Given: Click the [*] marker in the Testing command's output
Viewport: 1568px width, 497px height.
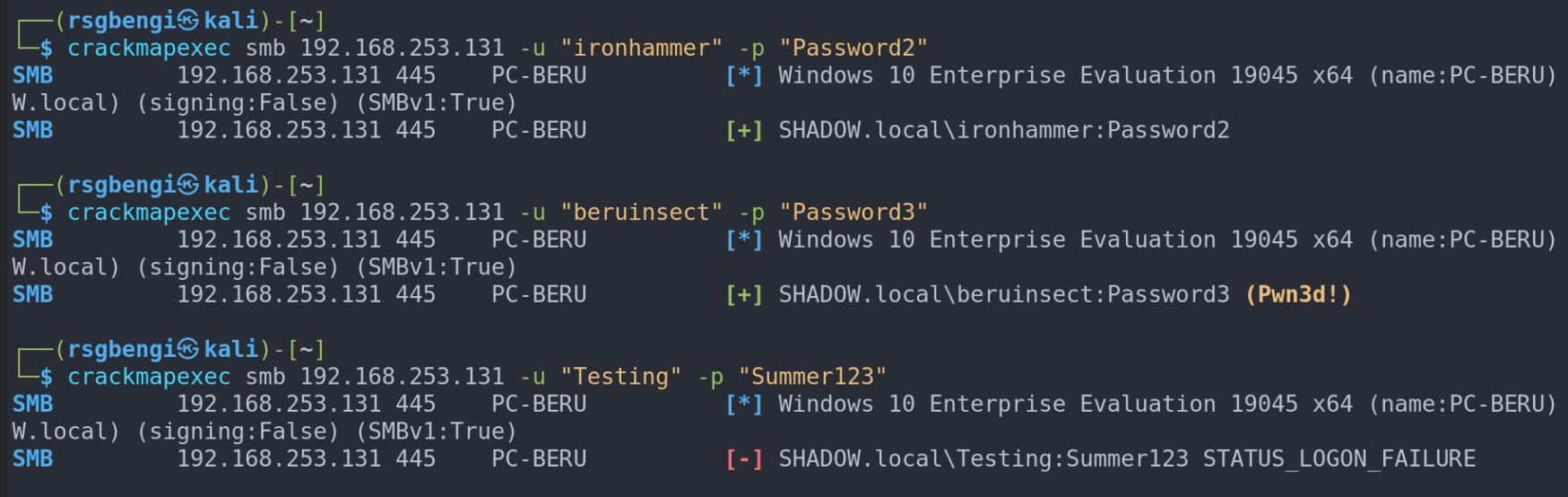Looking at the screenshot, I should pos(744,405).
